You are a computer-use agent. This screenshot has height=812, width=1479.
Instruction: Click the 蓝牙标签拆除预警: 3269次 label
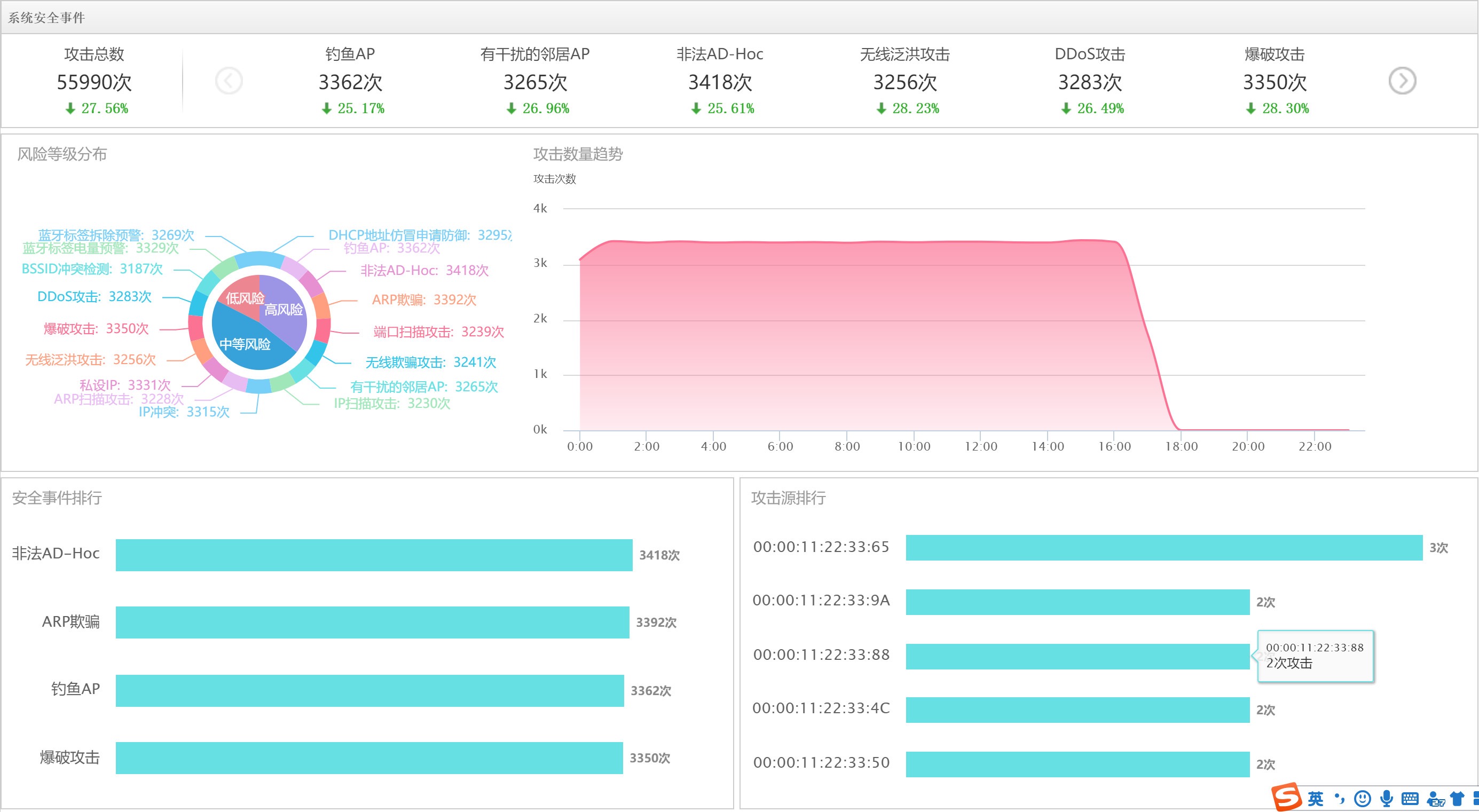[x=116, y=235]
